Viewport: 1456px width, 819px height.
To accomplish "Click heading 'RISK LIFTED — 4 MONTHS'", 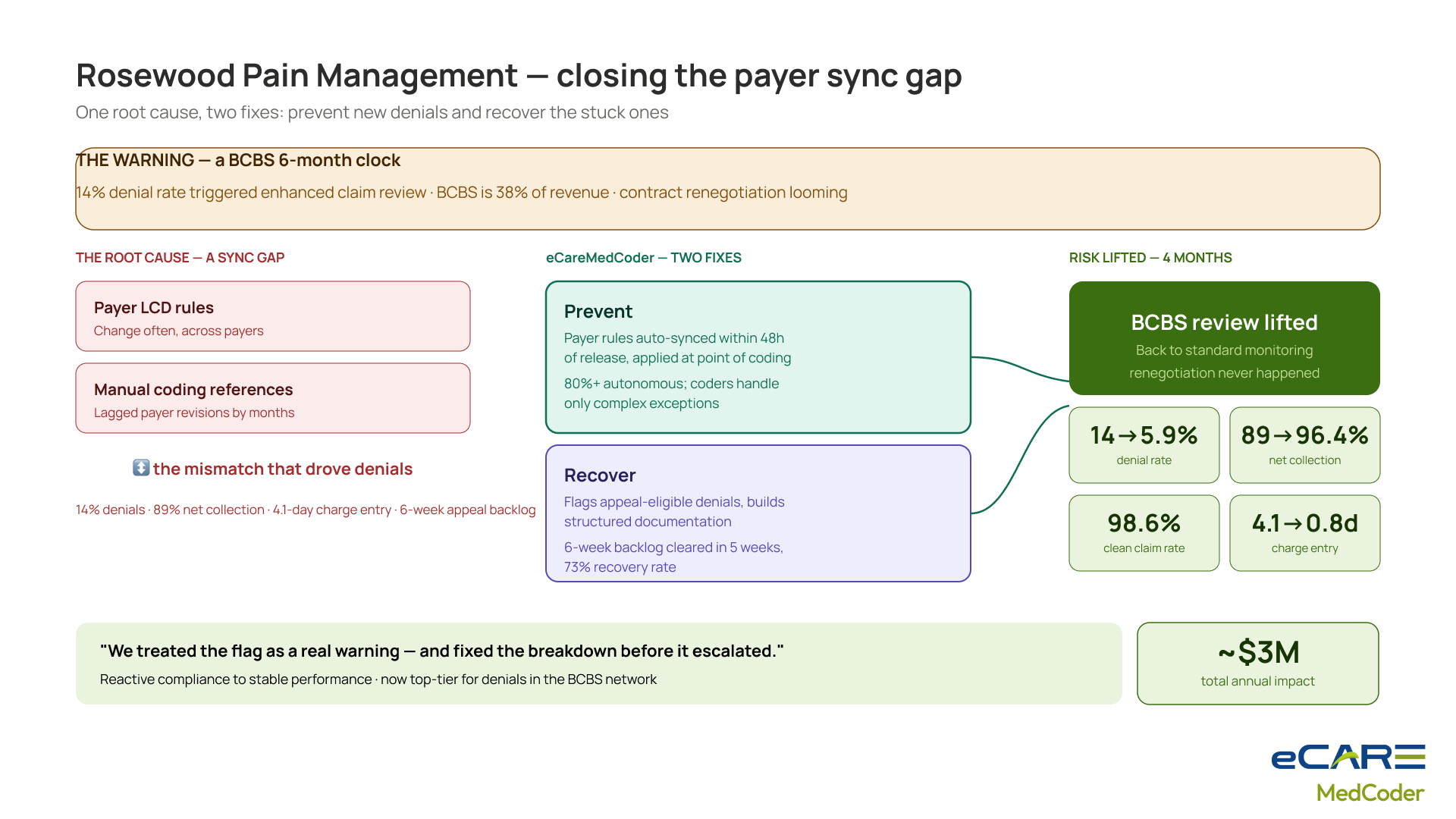I will (1150, 258).
